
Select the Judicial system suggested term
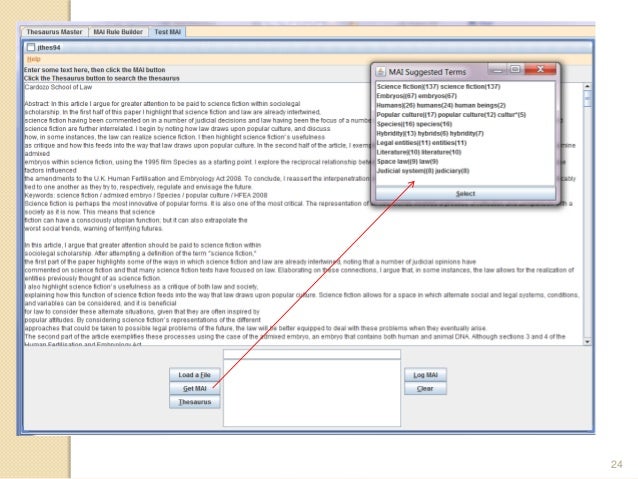click(465, 171)
